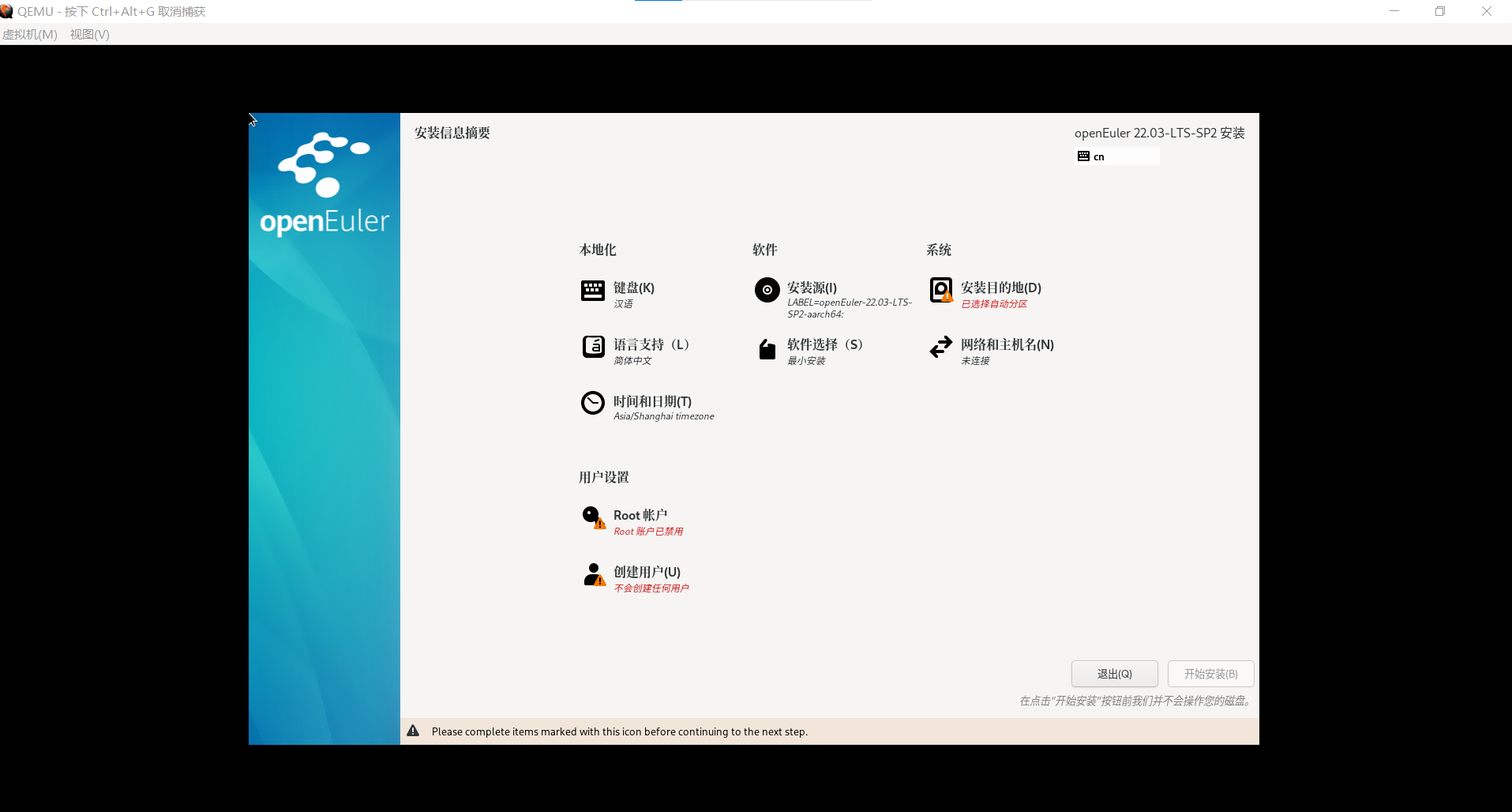Screen dimensions: 1512x812
Task: Open the network arrows icon
Action: [941, 347]
